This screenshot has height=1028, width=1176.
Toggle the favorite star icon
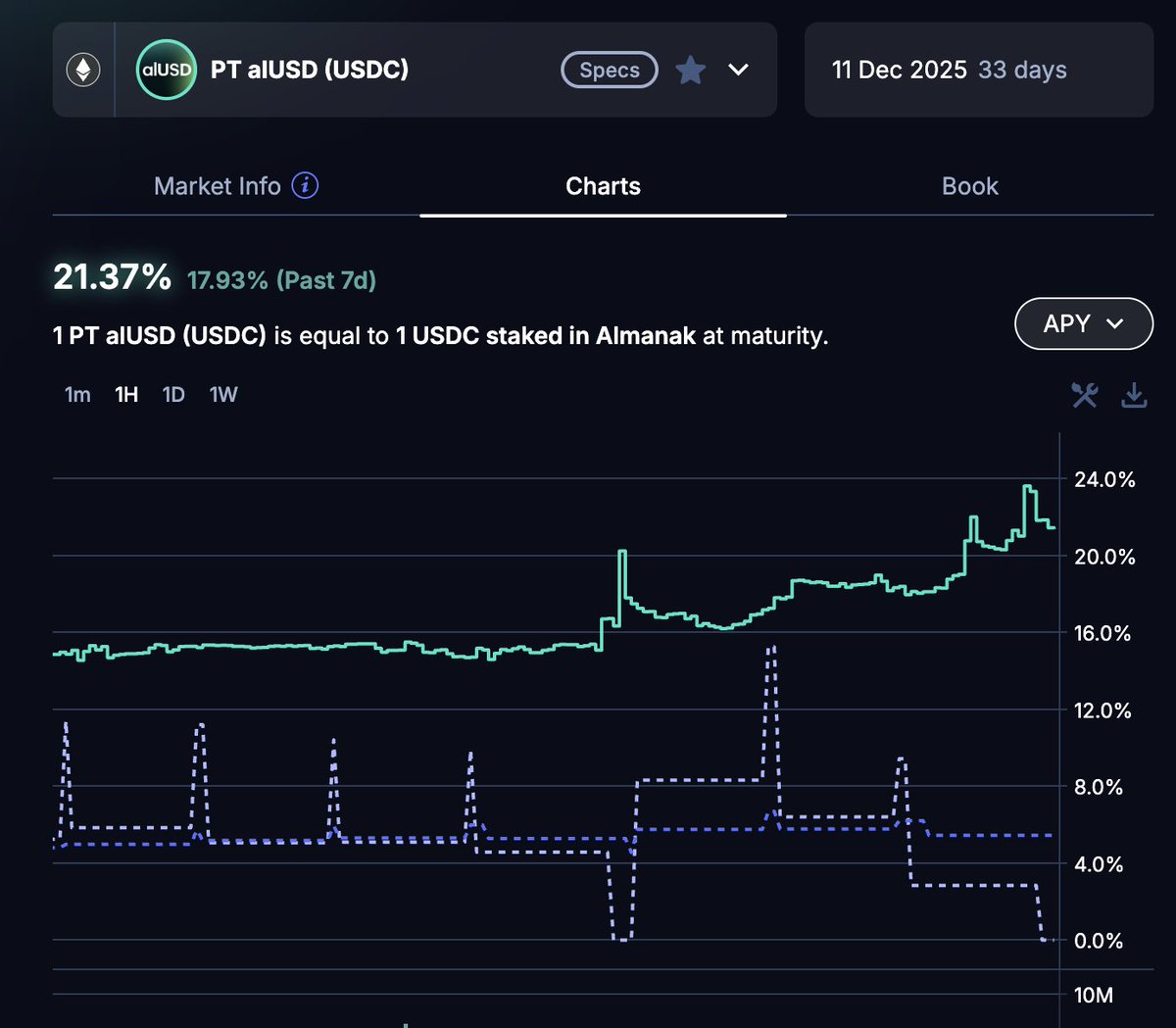point(691,70)
